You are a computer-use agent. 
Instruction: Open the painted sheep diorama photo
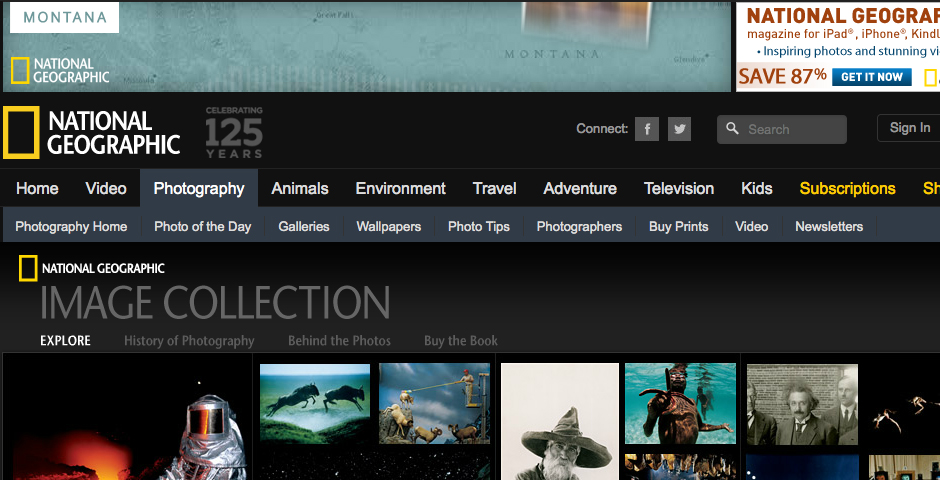pos(435,404)
